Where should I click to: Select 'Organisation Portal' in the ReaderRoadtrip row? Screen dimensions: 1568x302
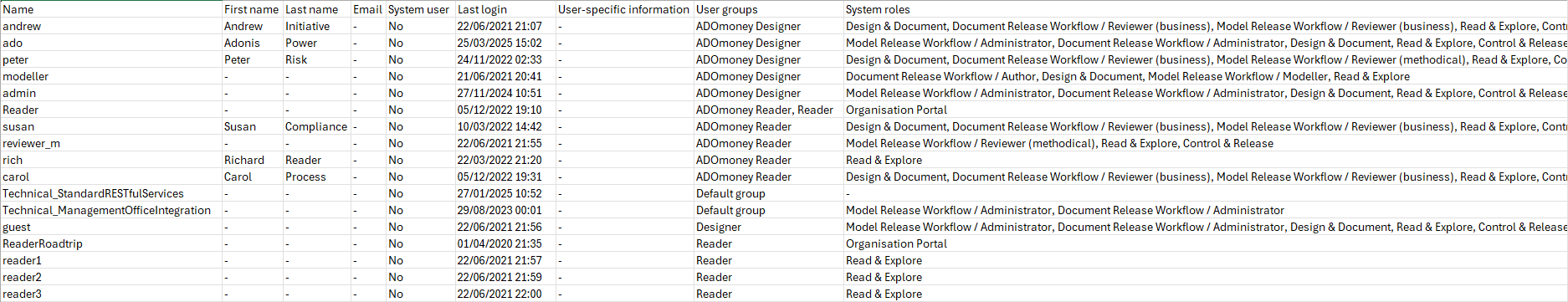pyautogui.click(x=1206, y=243)
